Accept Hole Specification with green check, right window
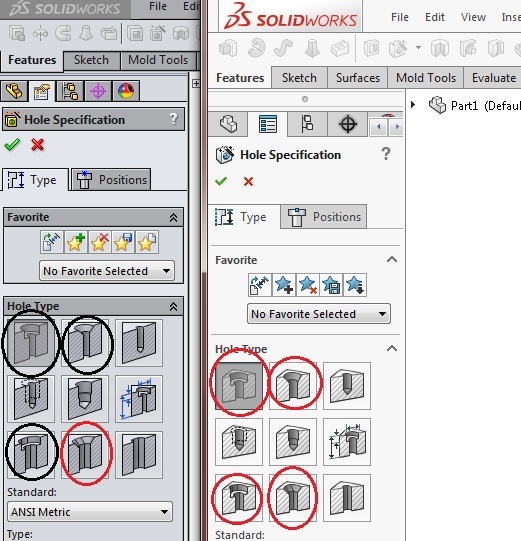The height and width of the screenshot is (541, 521). click(x=221, y=181)
